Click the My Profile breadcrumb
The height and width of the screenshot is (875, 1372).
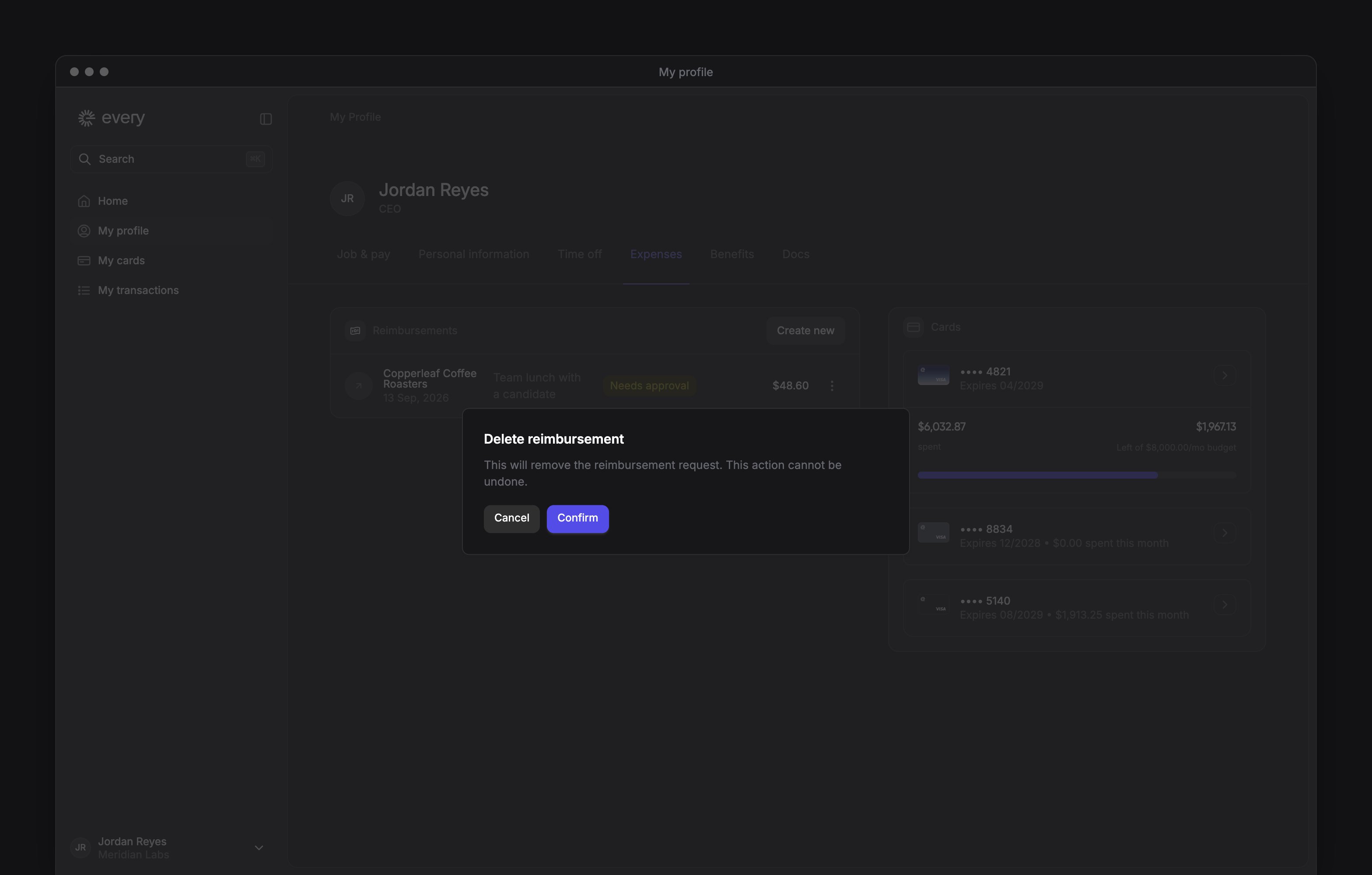coord(355,117)
